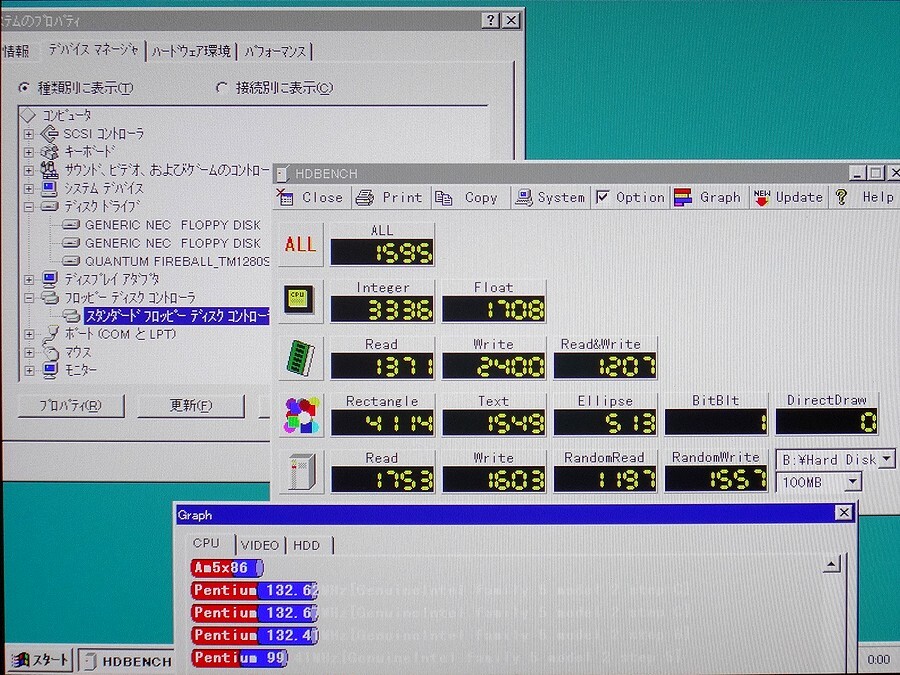Expand the キーボード tree node
The height and width of the screenshot is (675, 900).
point(29,153)
